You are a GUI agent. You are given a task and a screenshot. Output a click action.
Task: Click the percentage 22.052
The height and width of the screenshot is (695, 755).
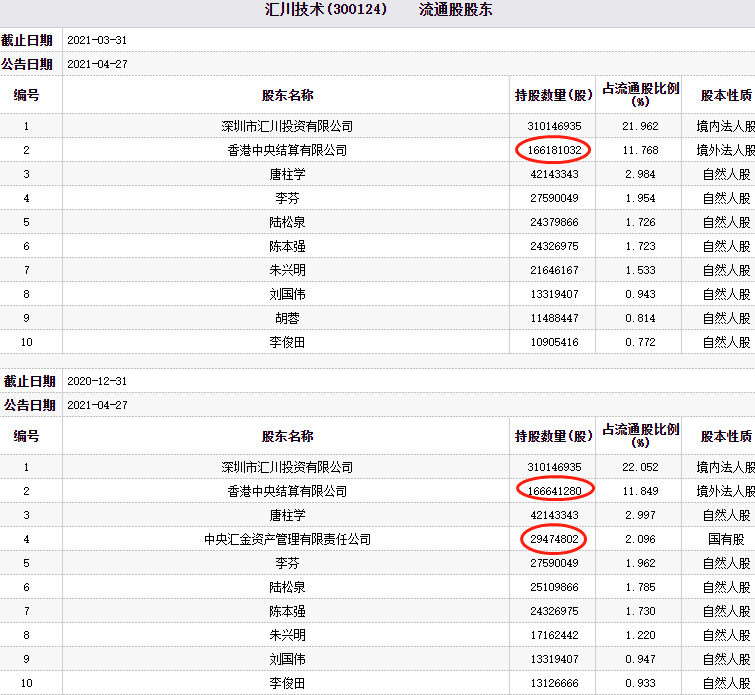coord(640,467)
